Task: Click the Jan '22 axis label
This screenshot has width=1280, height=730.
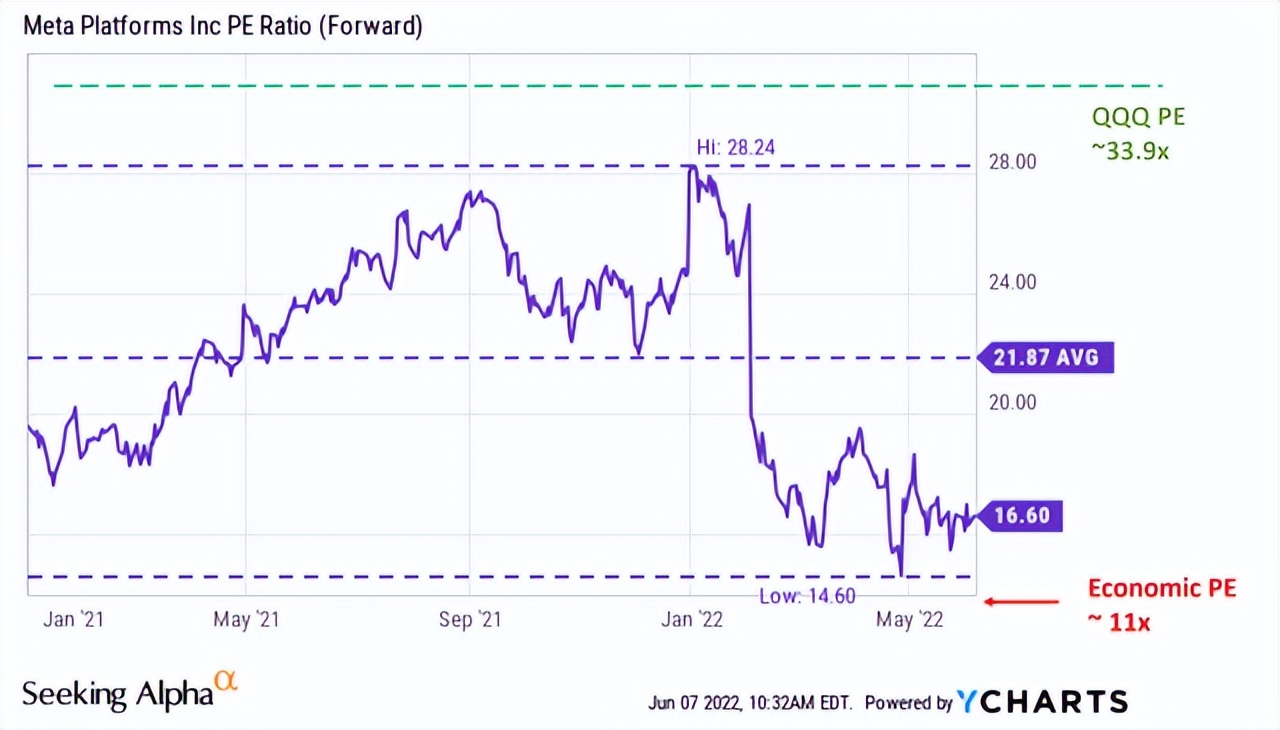Action: coord(691,620)
